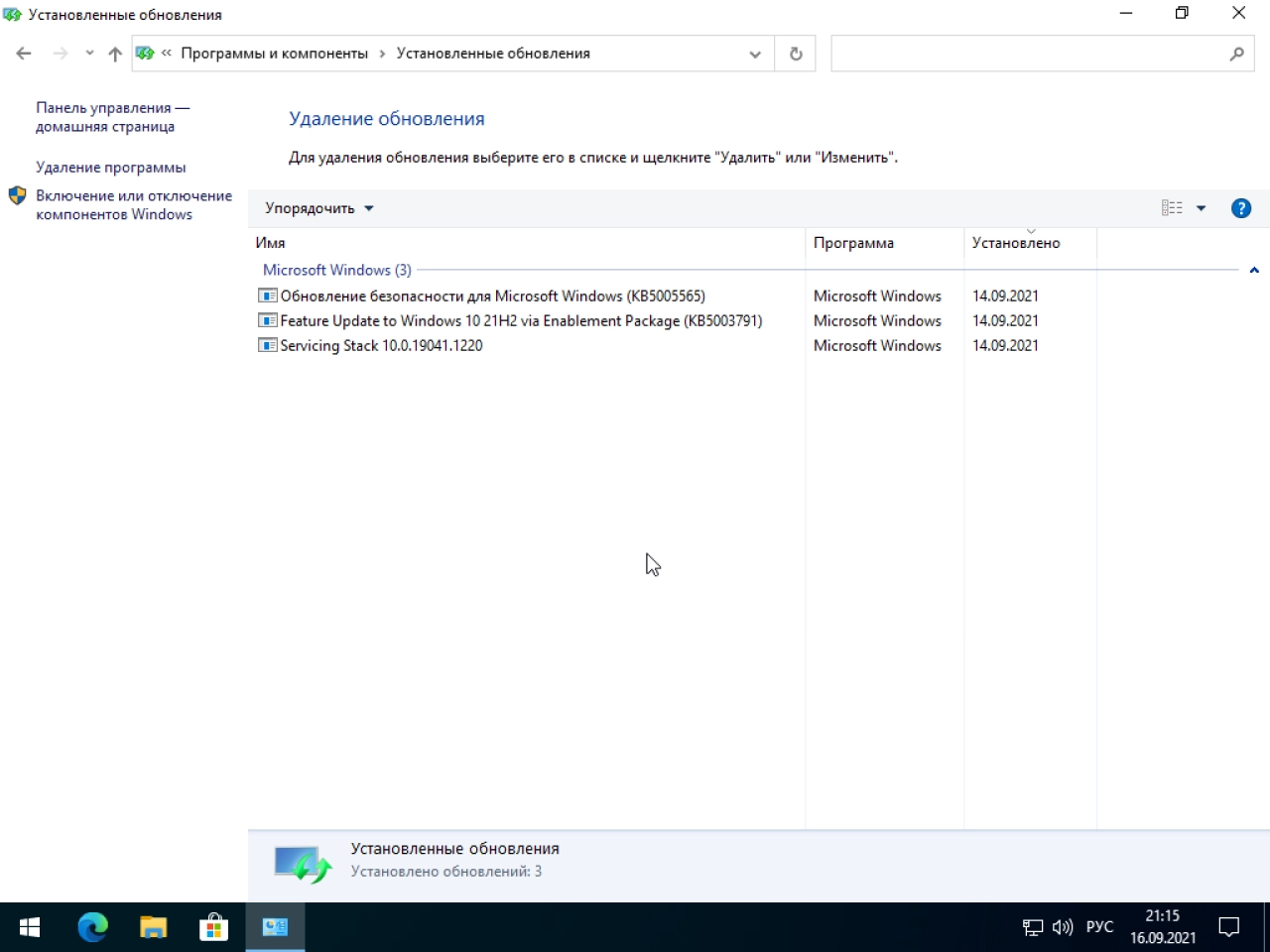This screenshot has width=1270, height=952.
Task: Change view with the view layout icon
Action: (1172, 208)
